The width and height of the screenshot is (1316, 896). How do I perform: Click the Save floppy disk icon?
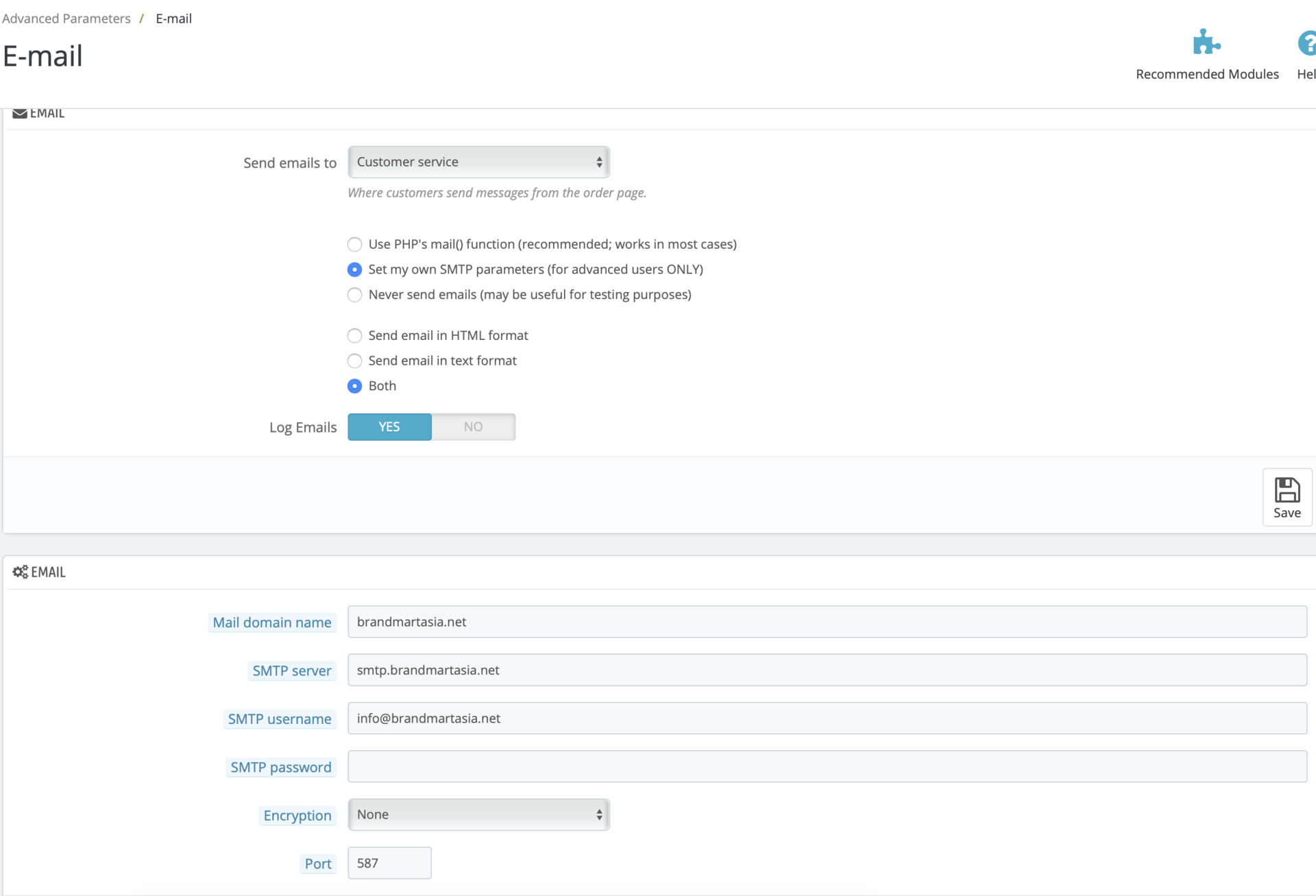click(x=1287, y=491)
